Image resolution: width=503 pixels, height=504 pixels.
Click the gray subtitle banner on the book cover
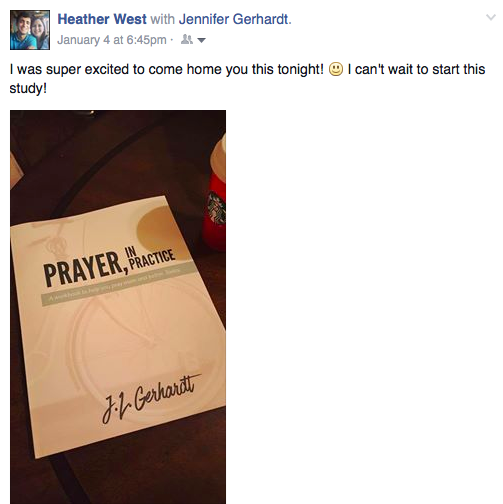click(118, 283)
